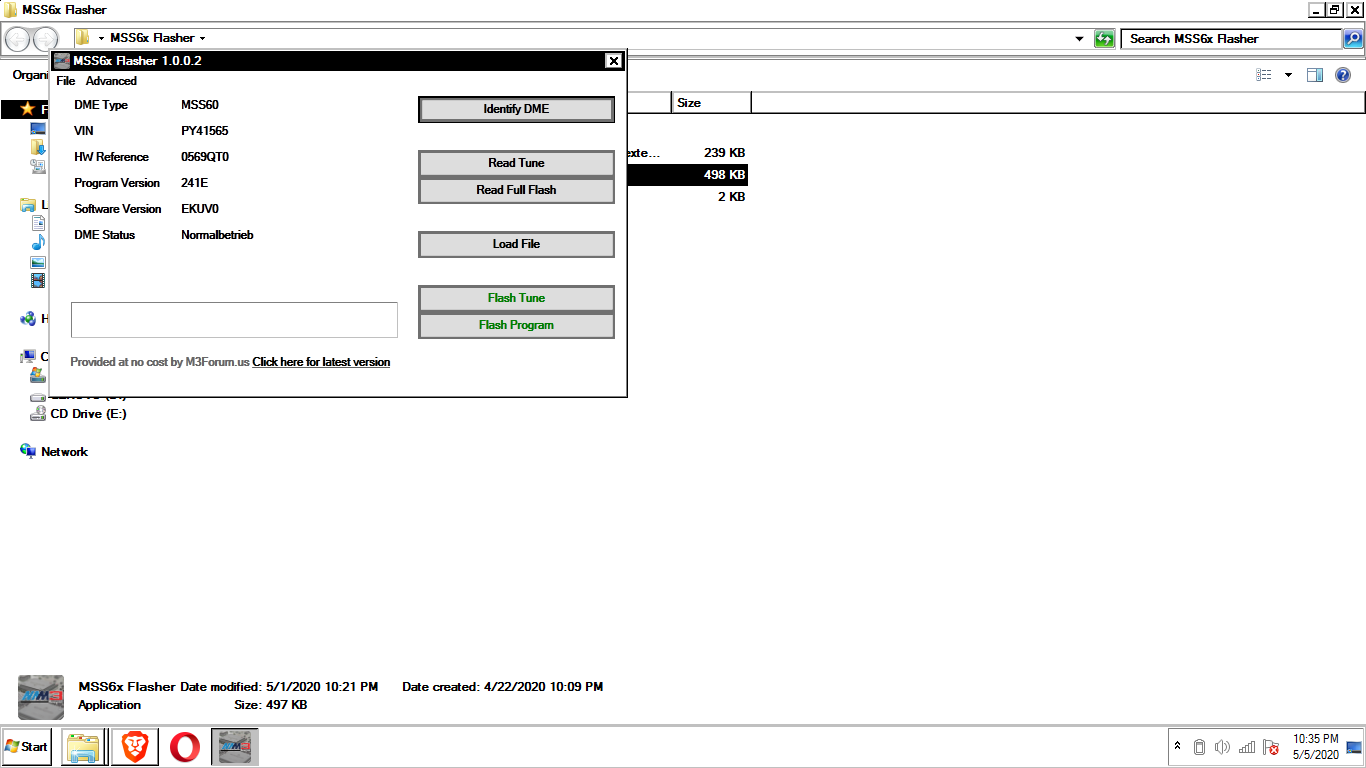1366x768 pixels.
Task: Show hidden tray icons with the chevron
Action: coord(1177,747)
